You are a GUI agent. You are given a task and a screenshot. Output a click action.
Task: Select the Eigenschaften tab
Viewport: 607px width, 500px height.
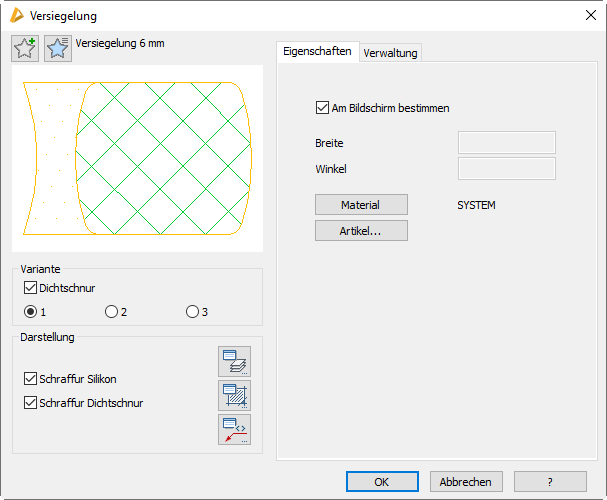(x=317, y=52)
